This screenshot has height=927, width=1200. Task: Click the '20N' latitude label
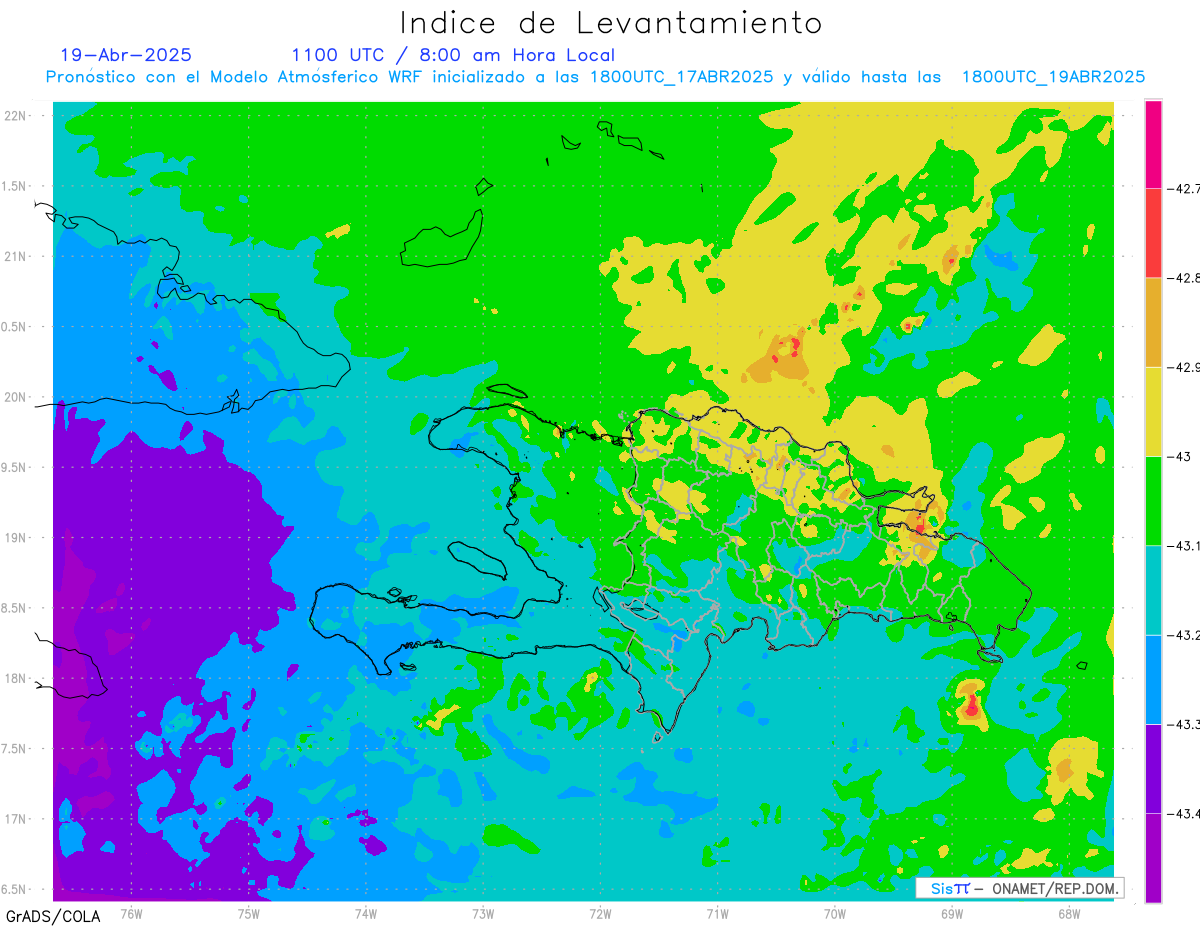coord(16,397)
